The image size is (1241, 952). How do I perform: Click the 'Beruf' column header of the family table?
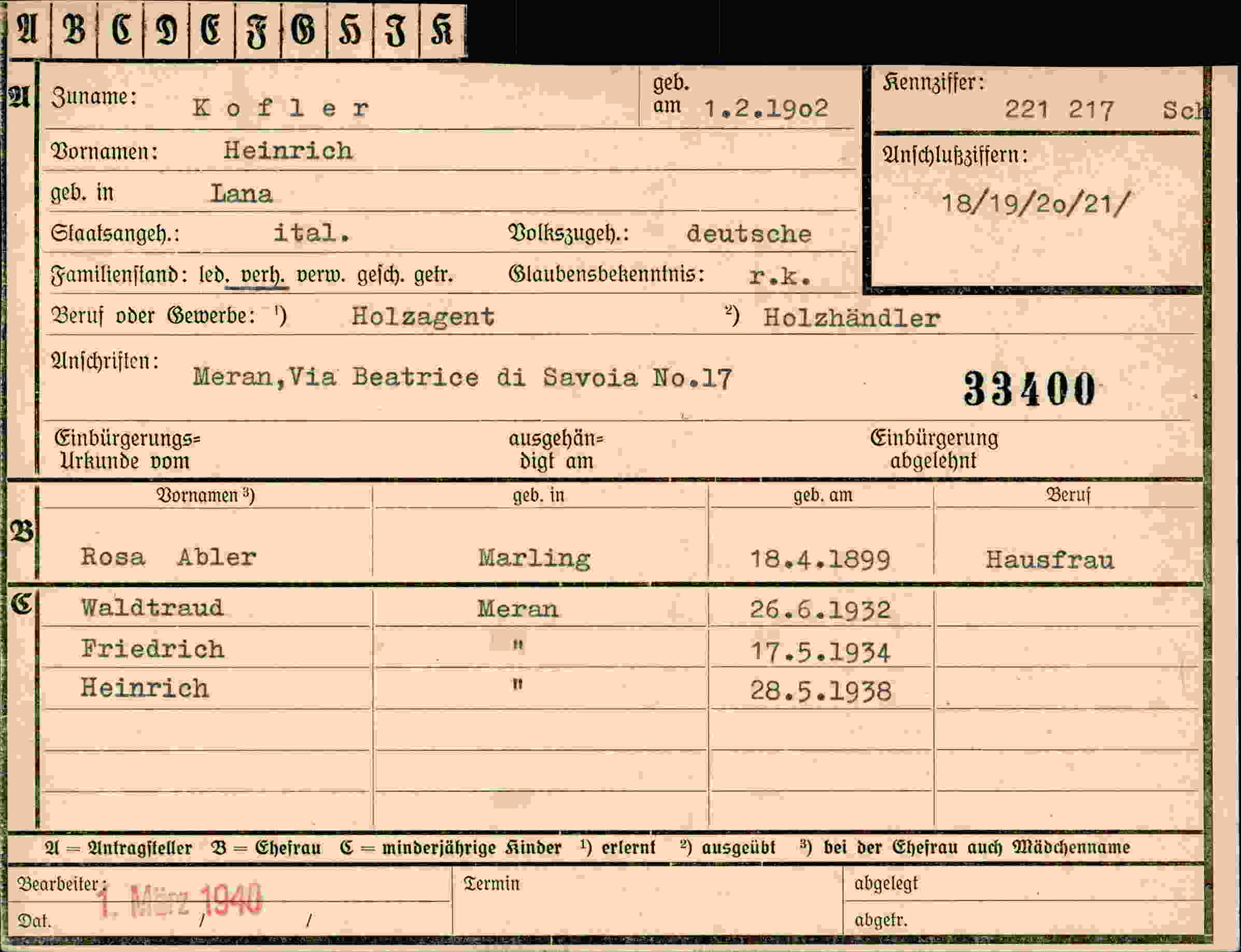pyautogui.click(x=1067, y=495)
